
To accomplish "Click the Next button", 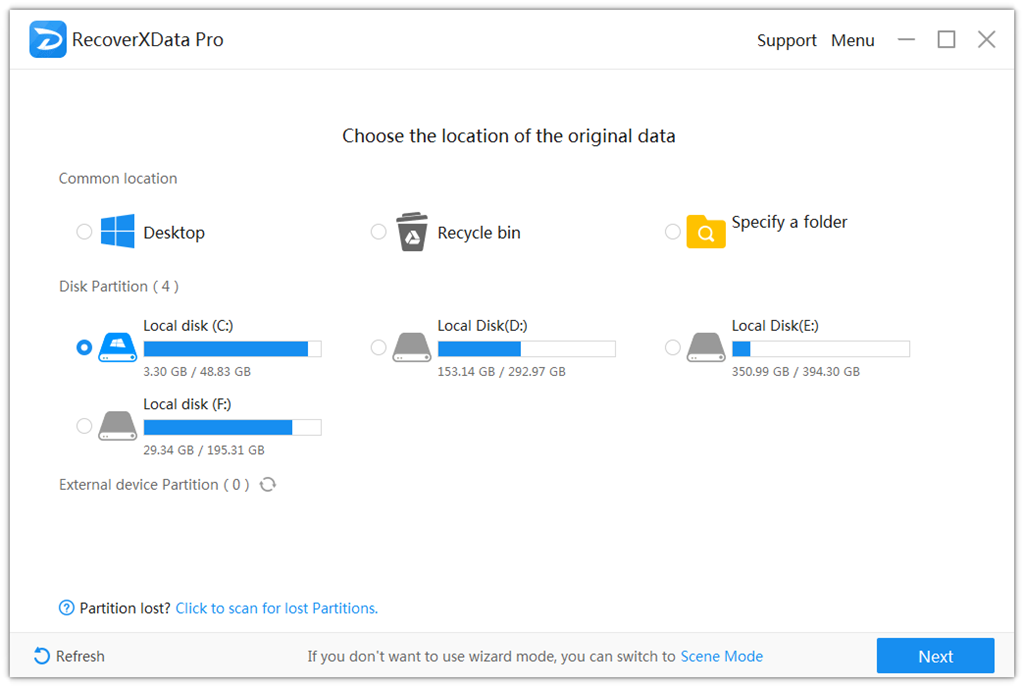I will pos(935,656).
